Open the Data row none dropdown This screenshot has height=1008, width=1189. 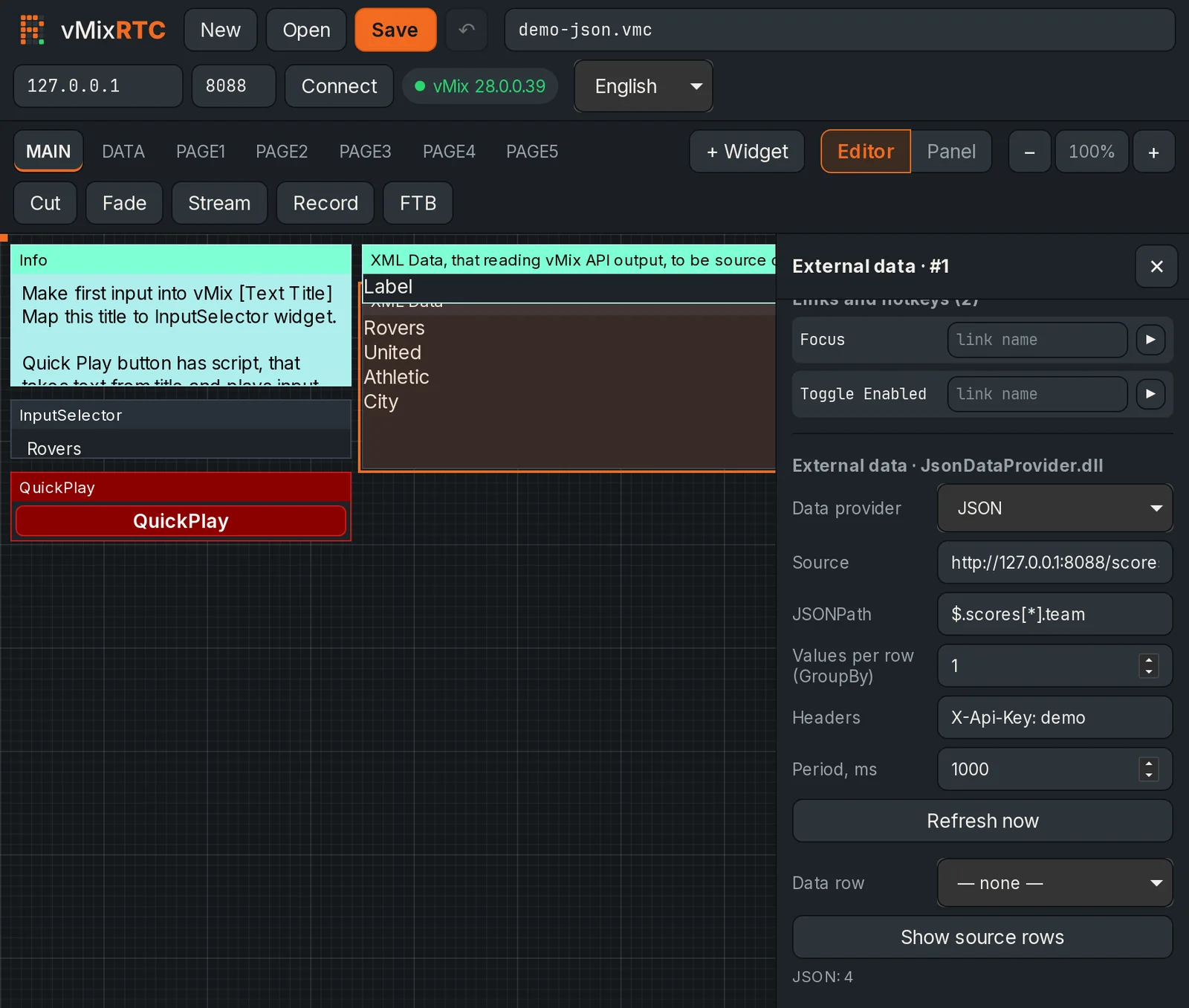(x=1054, y=883)
